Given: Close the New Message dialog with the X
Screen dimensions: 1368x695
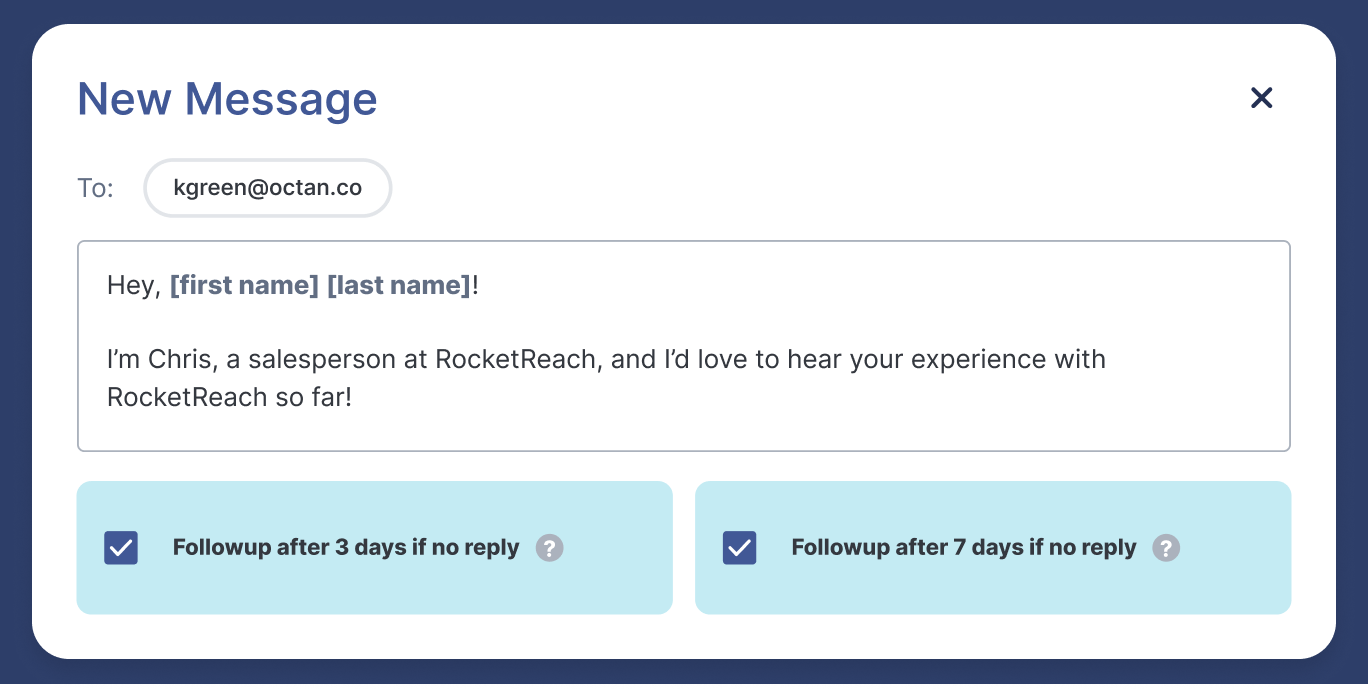Looking at the screenshot, I should coord(1261,98).
